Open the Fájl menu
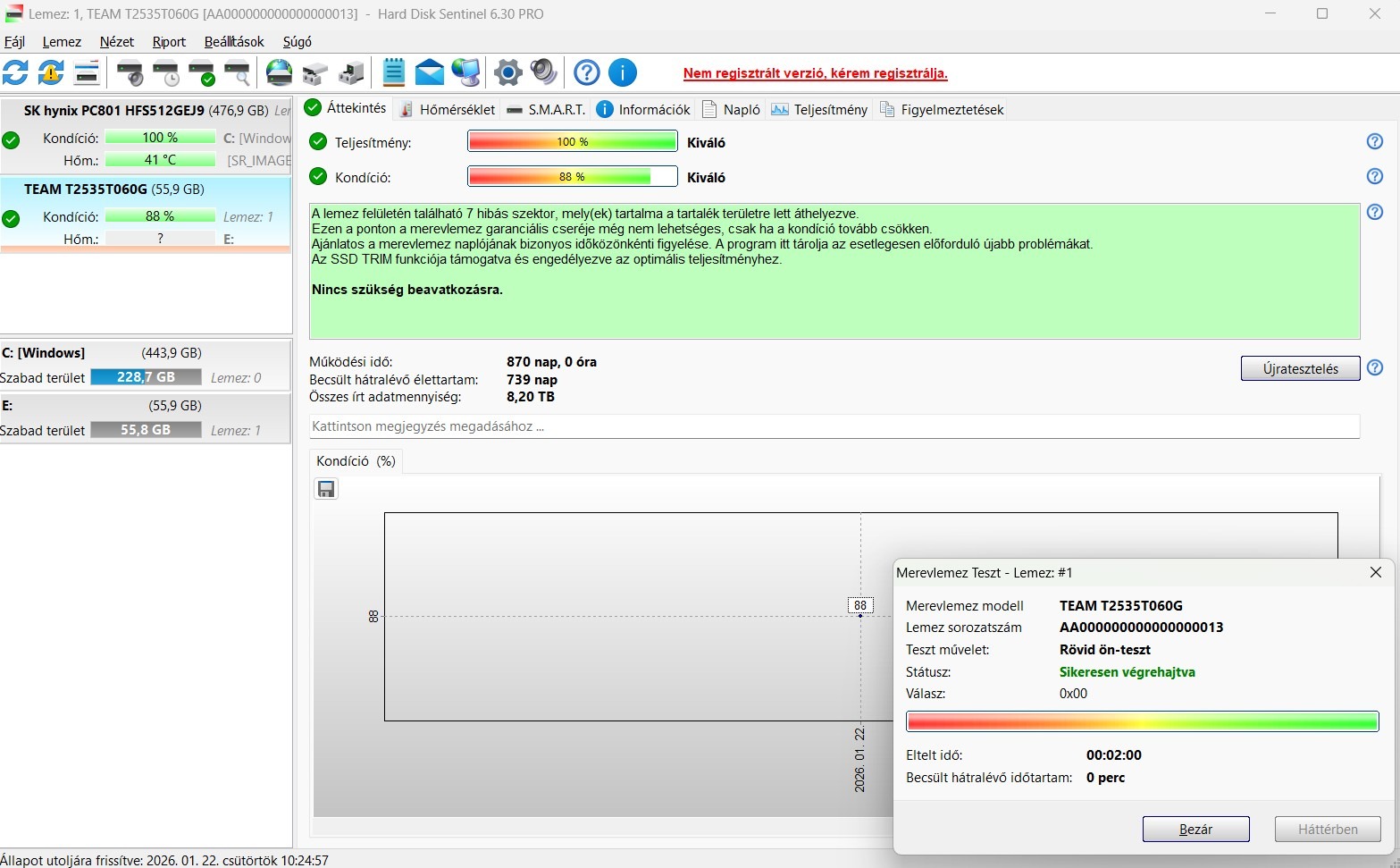The width and height of the screenshot is (1400, 868). pos(14,42)
